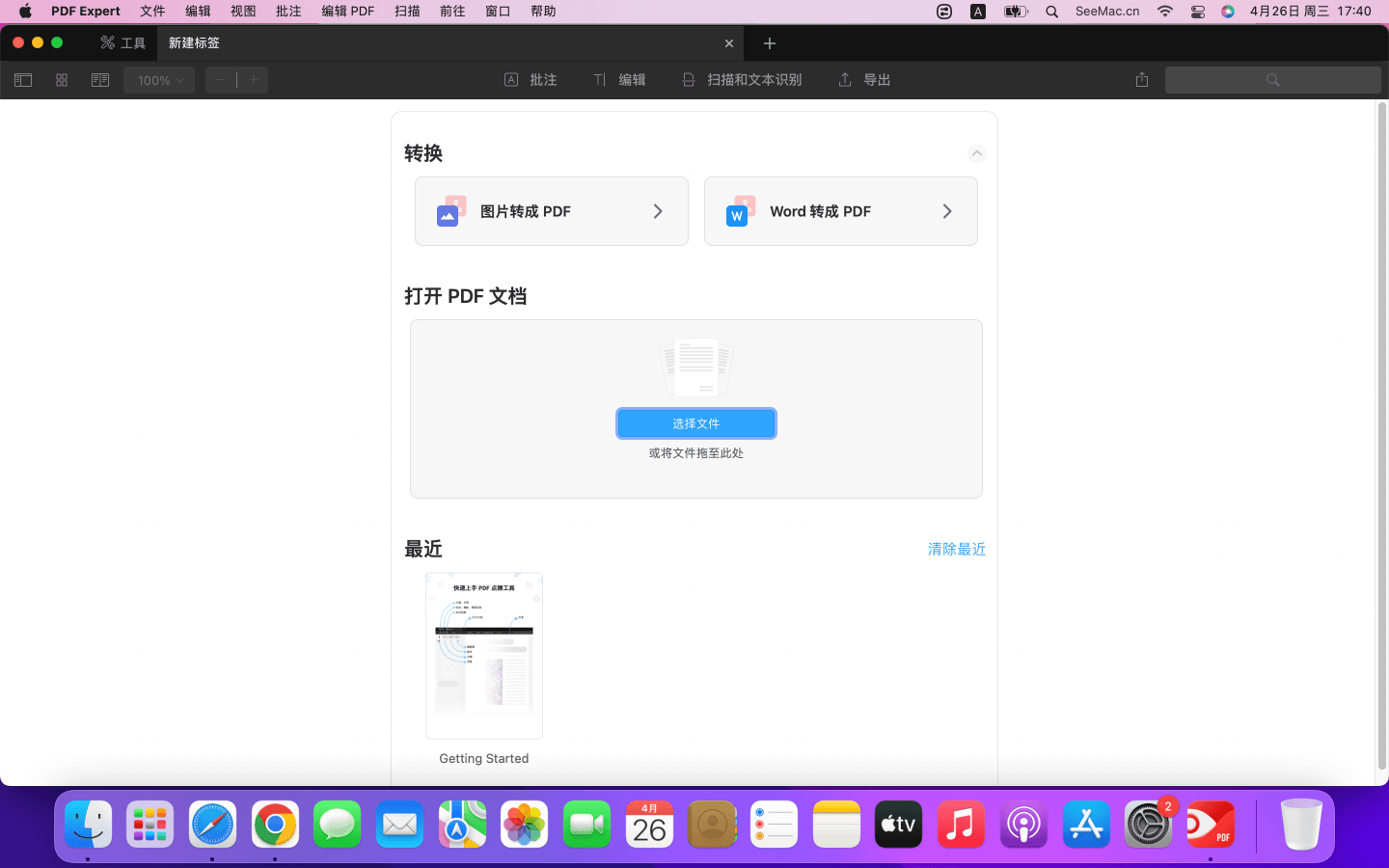Open the 工具 tab
The width and height of the screenshot is (1389, 868).
point(123,43)
